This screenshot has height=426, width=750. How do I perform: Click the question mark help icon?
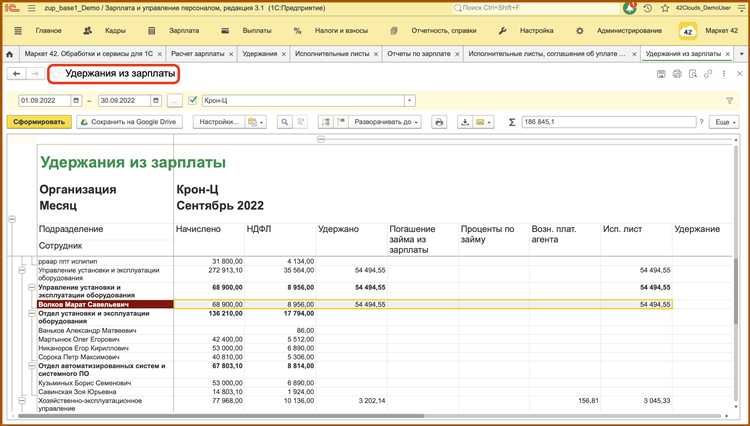tap(702, 122)
